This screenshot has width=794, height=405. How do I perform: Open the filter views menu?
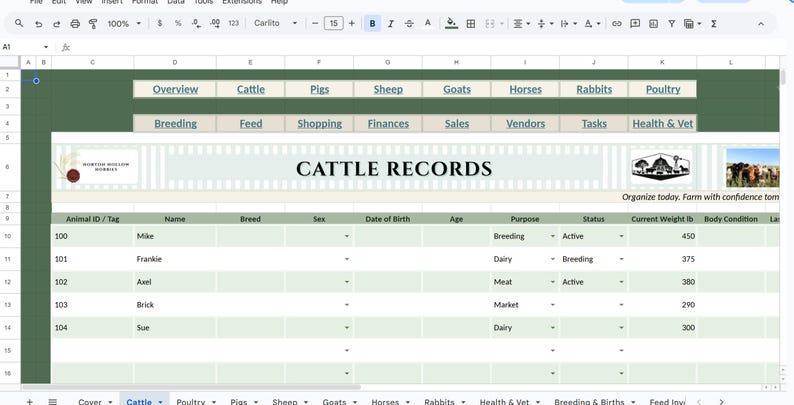pyautogui.click(x=692, y=23)
